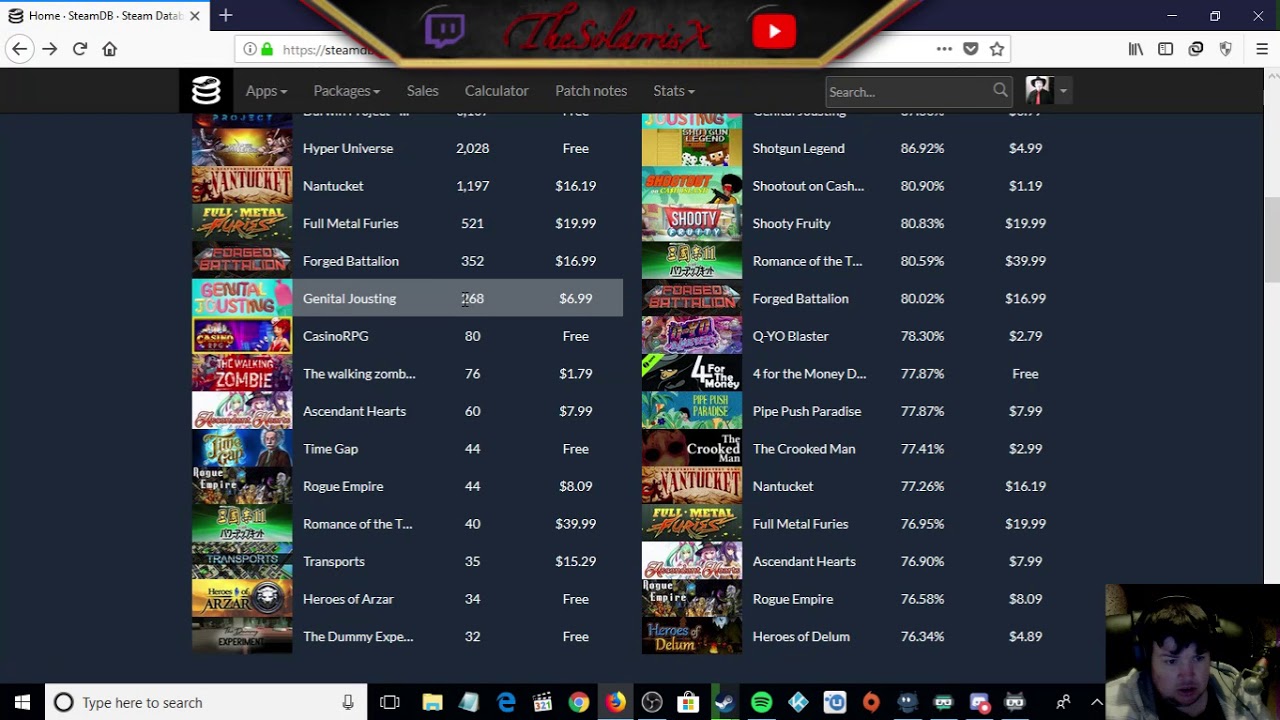Click the SteamDB logo icon
Viewport: 1280px width, 720px height.
(x=206, y=91)
